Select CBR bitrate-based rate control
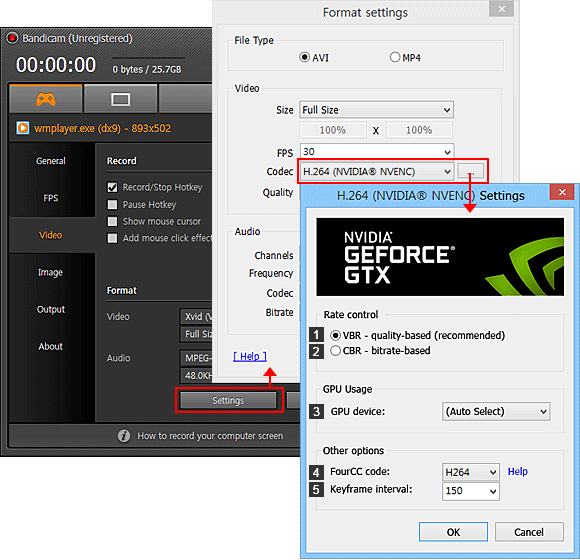 tap(335, 350)
